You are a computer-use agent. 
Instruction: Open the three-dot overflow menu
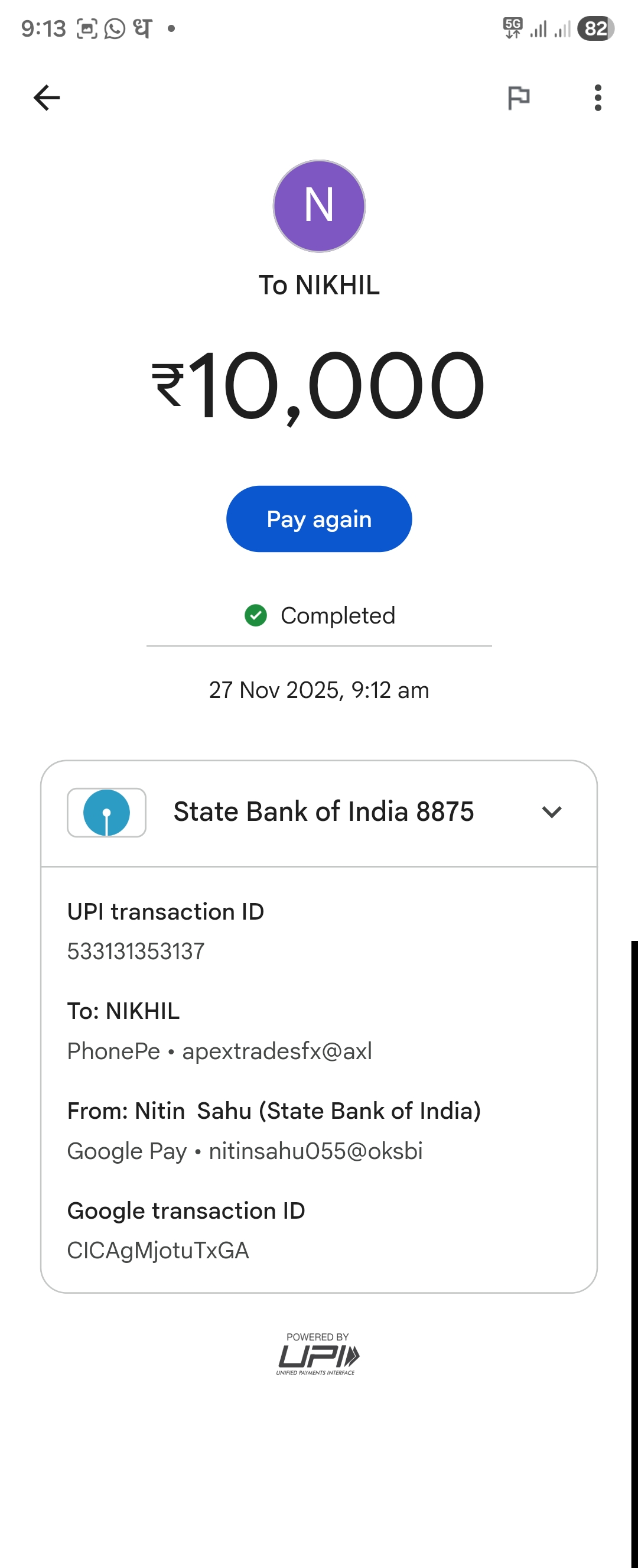(x=598, y=98)
